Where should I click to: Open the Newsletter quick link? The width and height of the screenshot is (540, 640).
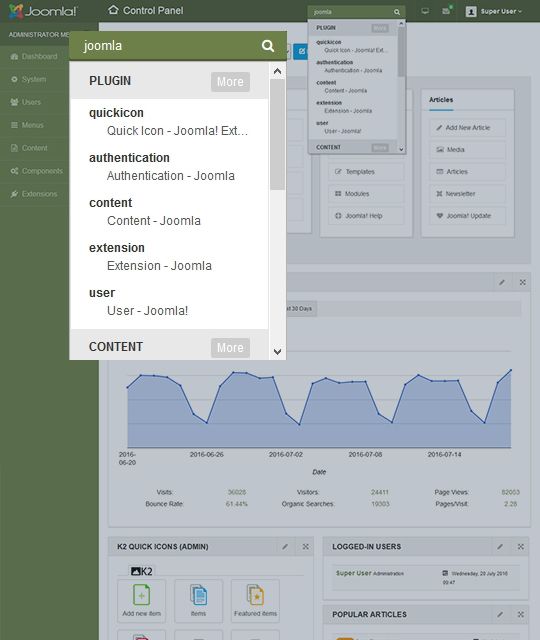(x=467, y=194)
